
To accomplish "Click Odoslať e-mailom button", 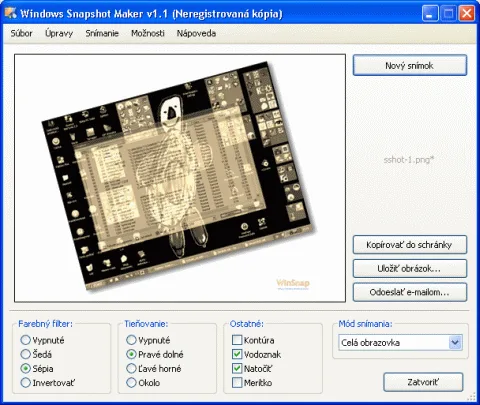I will tap(410, 292).
